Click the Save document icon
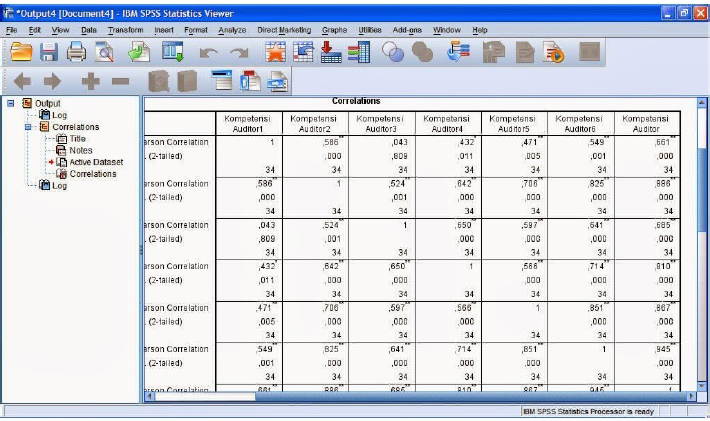 point(48,54)
